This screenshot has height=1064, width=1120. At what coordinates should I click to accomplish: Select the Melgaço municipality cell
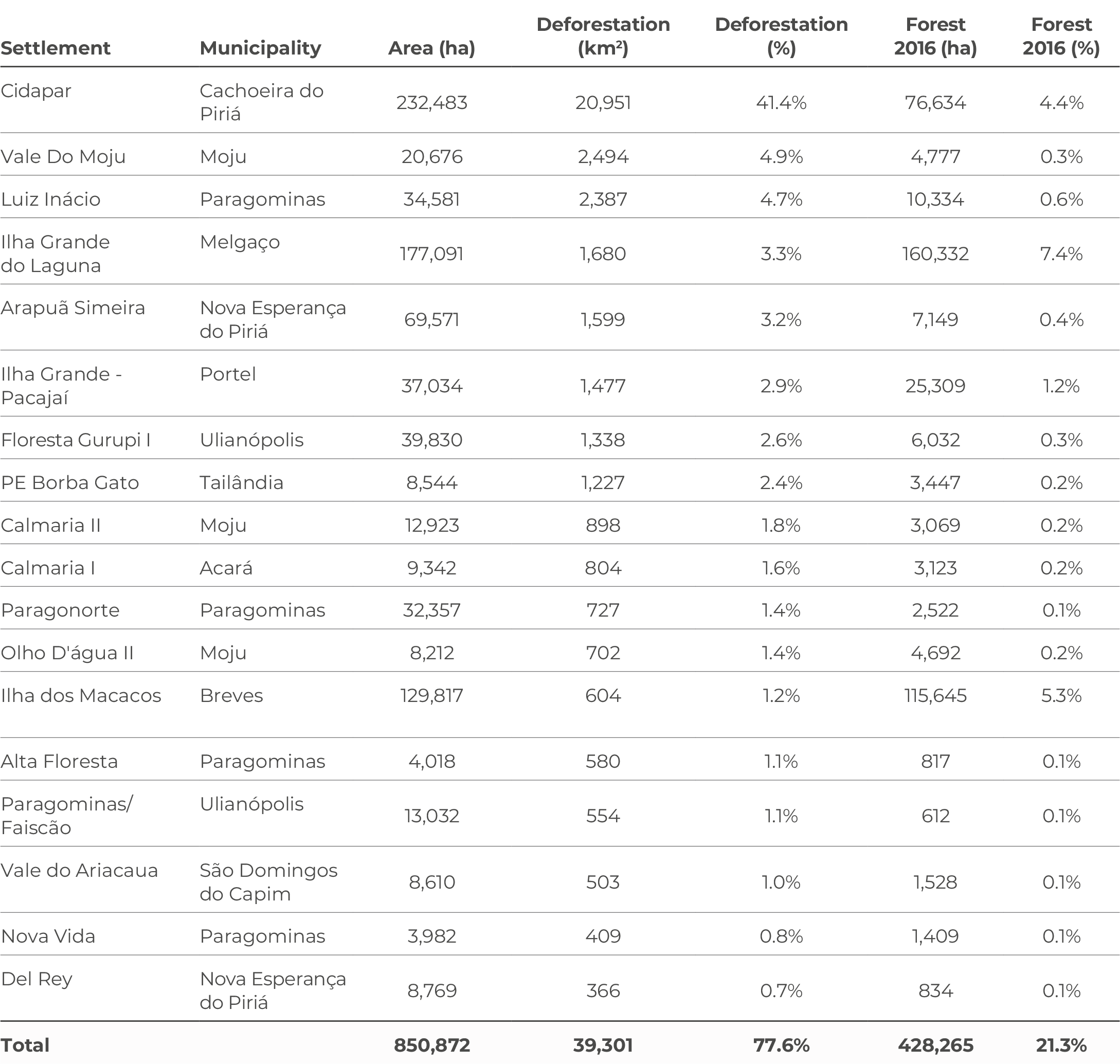240,242
